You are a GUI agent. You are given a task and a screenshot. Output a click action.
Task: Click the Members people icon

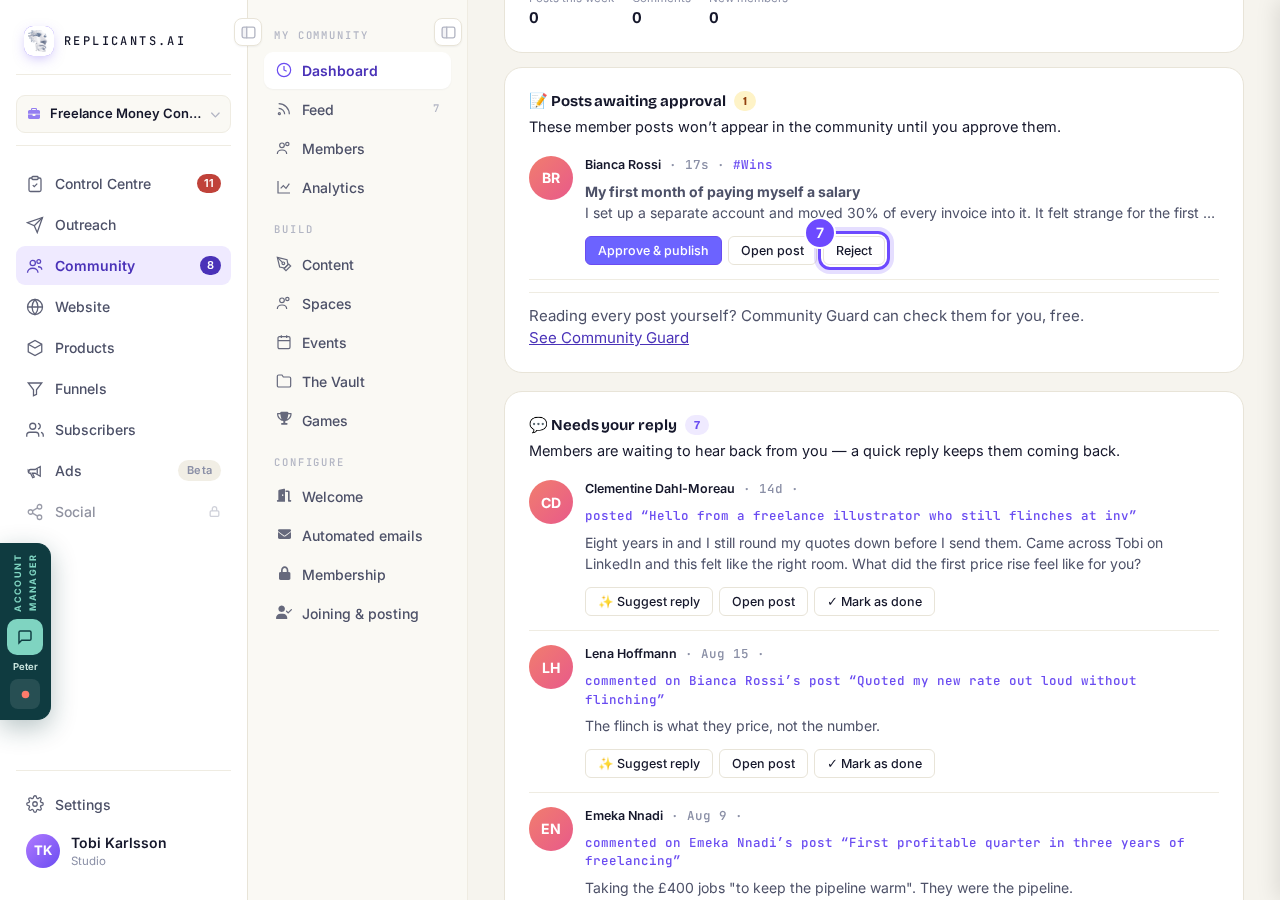[x=284, y=149]
